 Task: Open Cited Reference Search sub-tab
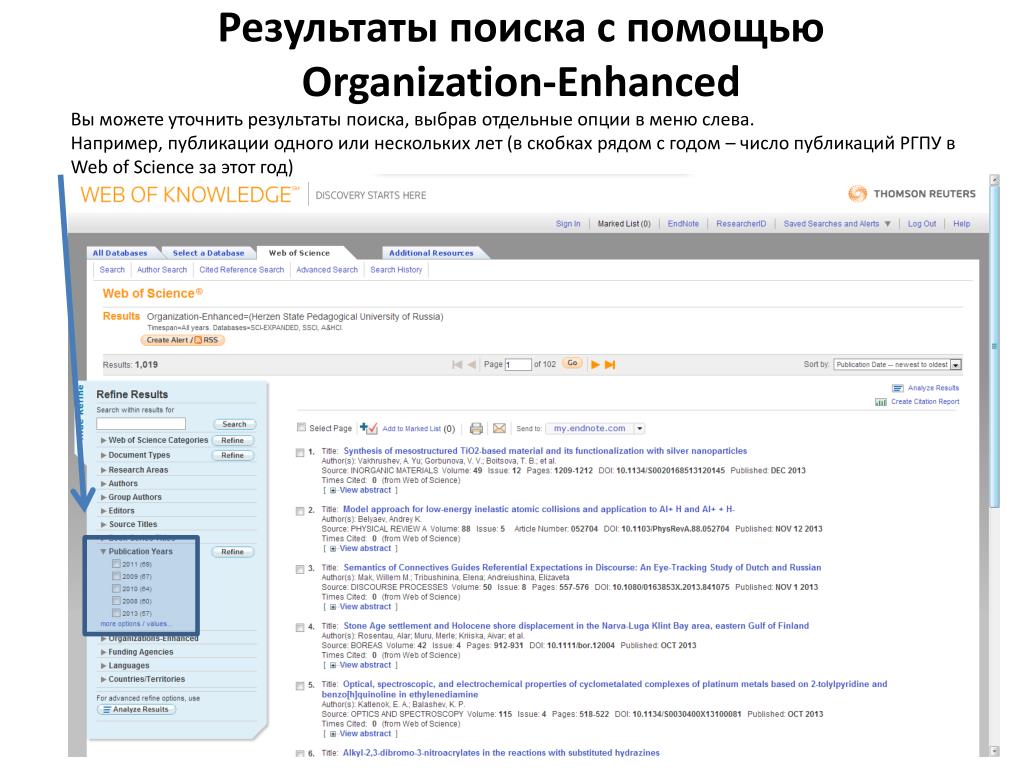(x=242, y=270)
